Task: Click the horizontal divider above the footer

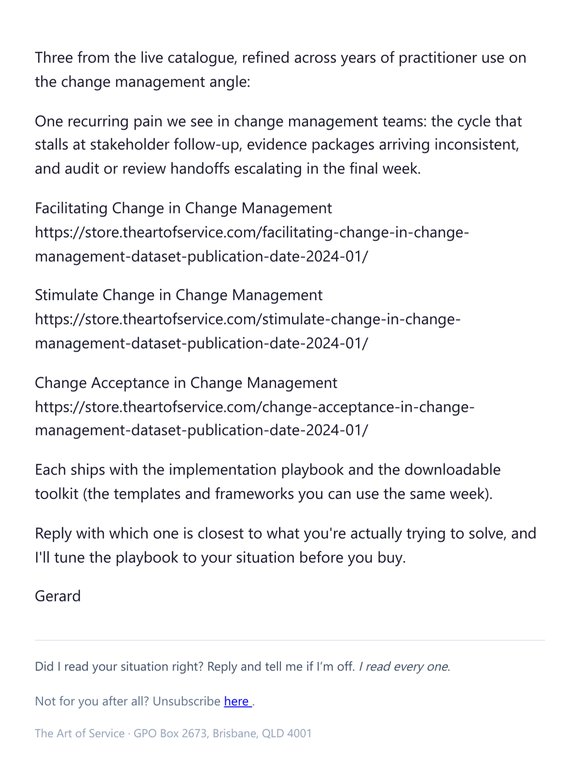Action: click(290, 640)
